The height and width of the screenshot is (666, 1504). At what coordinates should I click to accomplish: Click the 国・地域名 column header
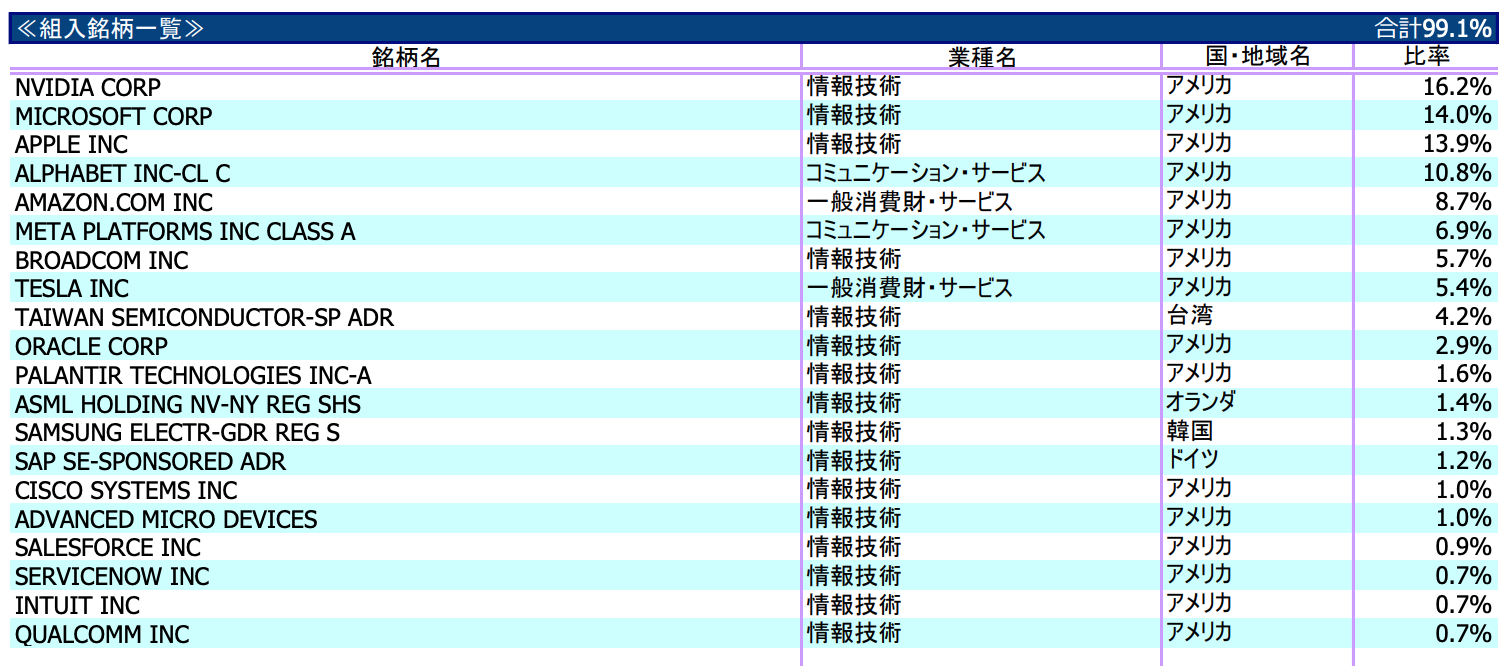click(1256, 56)
